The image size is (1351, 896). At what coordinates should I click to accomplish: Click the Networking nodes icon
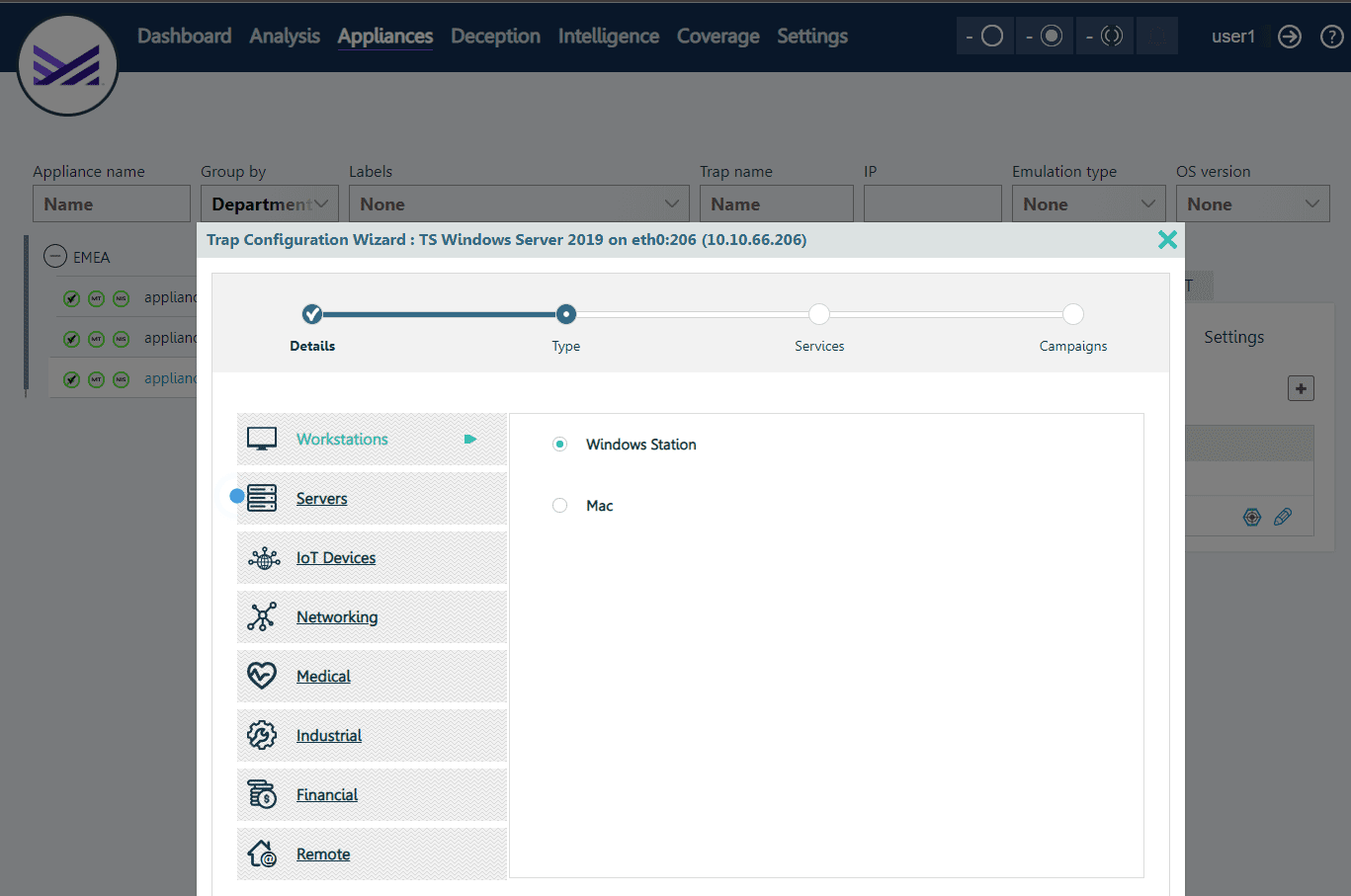(x=262, y=616)
